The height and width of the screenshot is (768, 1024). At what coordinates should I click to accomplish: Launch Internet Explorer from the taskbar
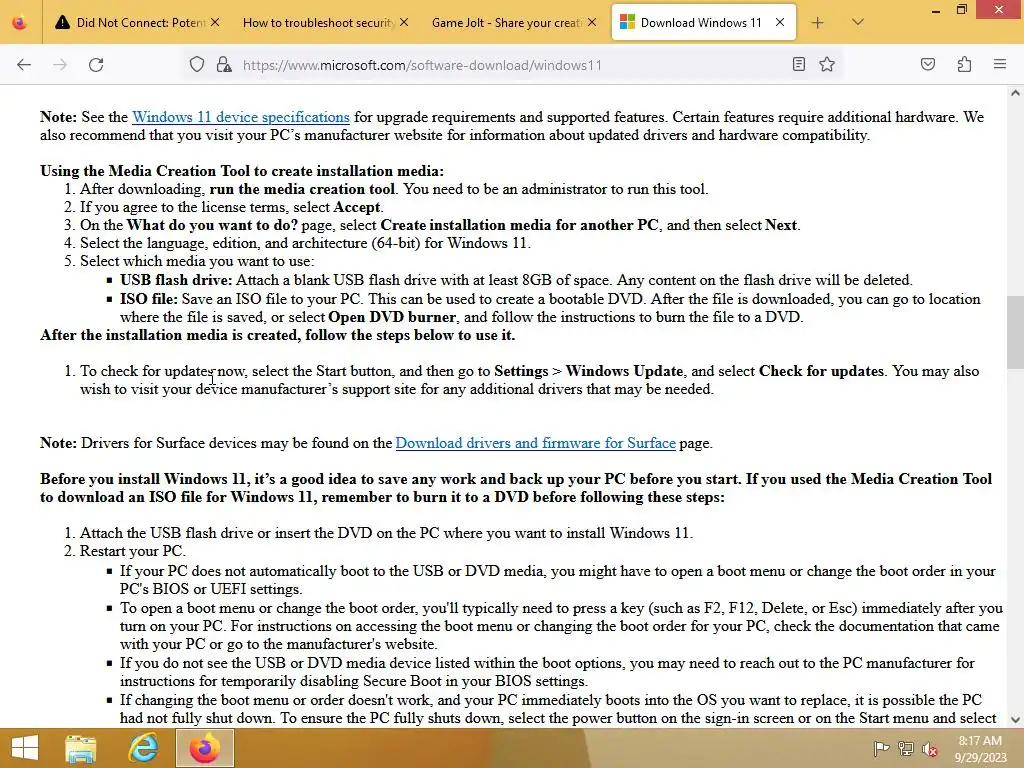(x=143, y=748)
